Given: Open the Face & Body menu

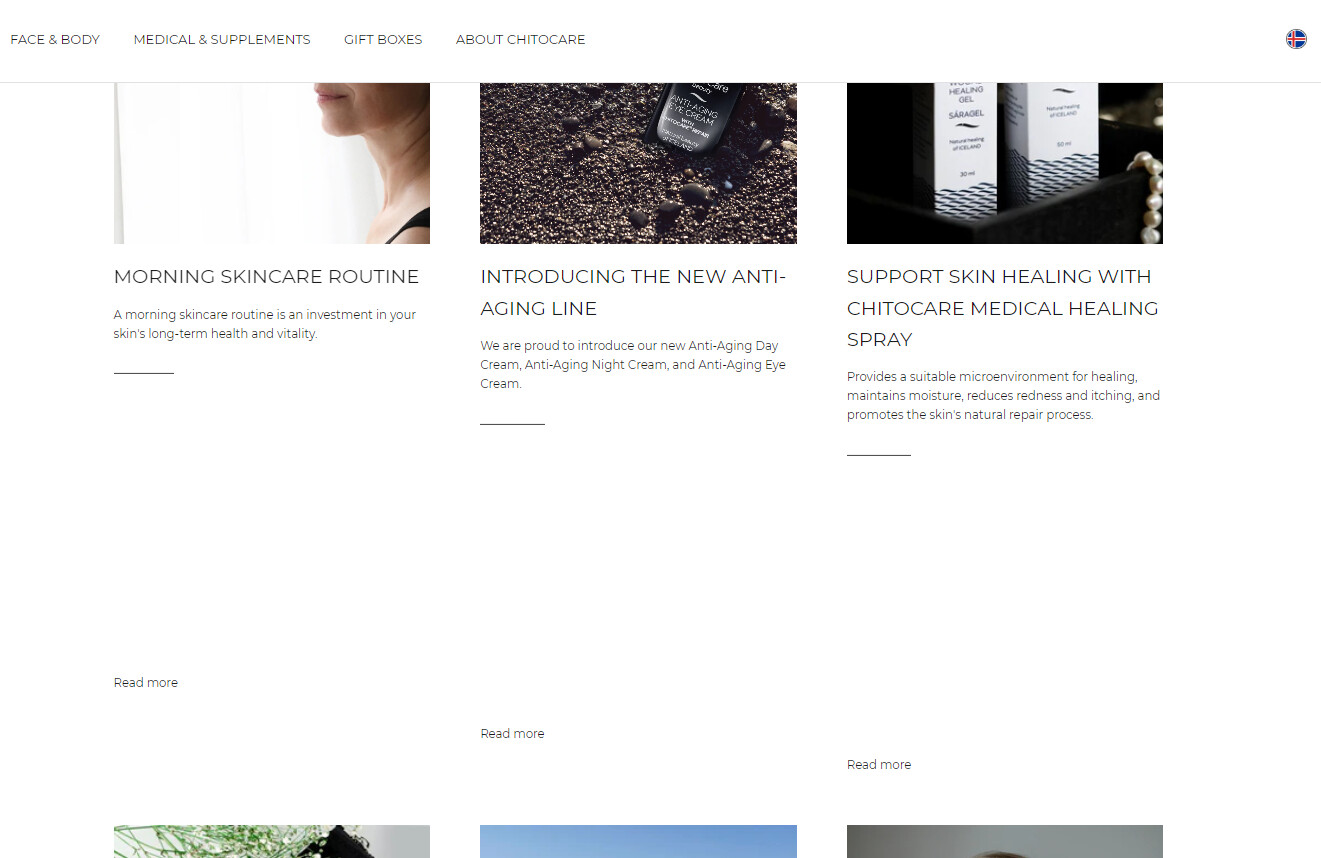Looking at the screenshot, I should pos(55,40).
